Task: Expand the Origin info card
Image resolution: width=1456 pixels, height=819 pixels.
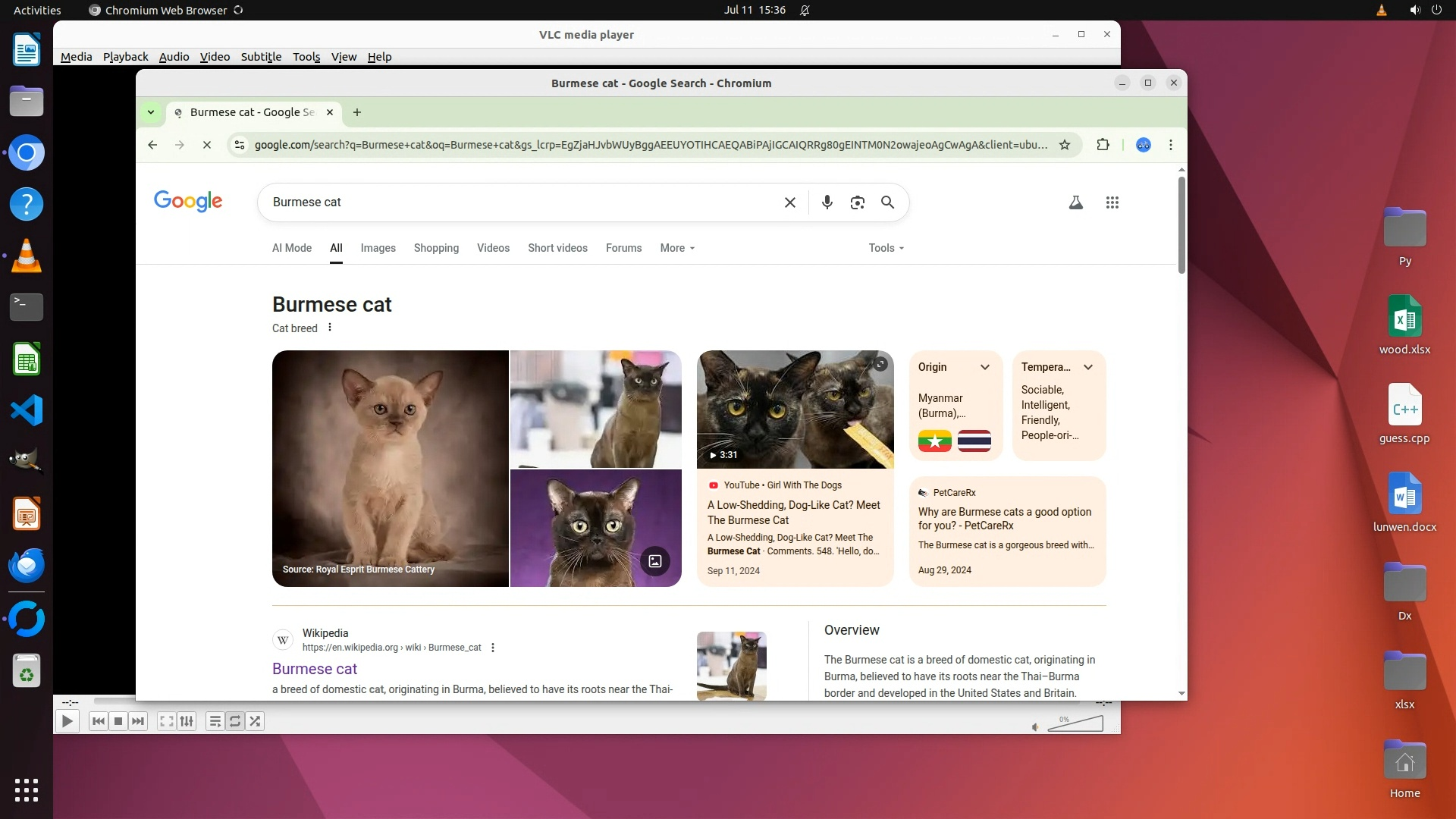Action: pos(984,367)
